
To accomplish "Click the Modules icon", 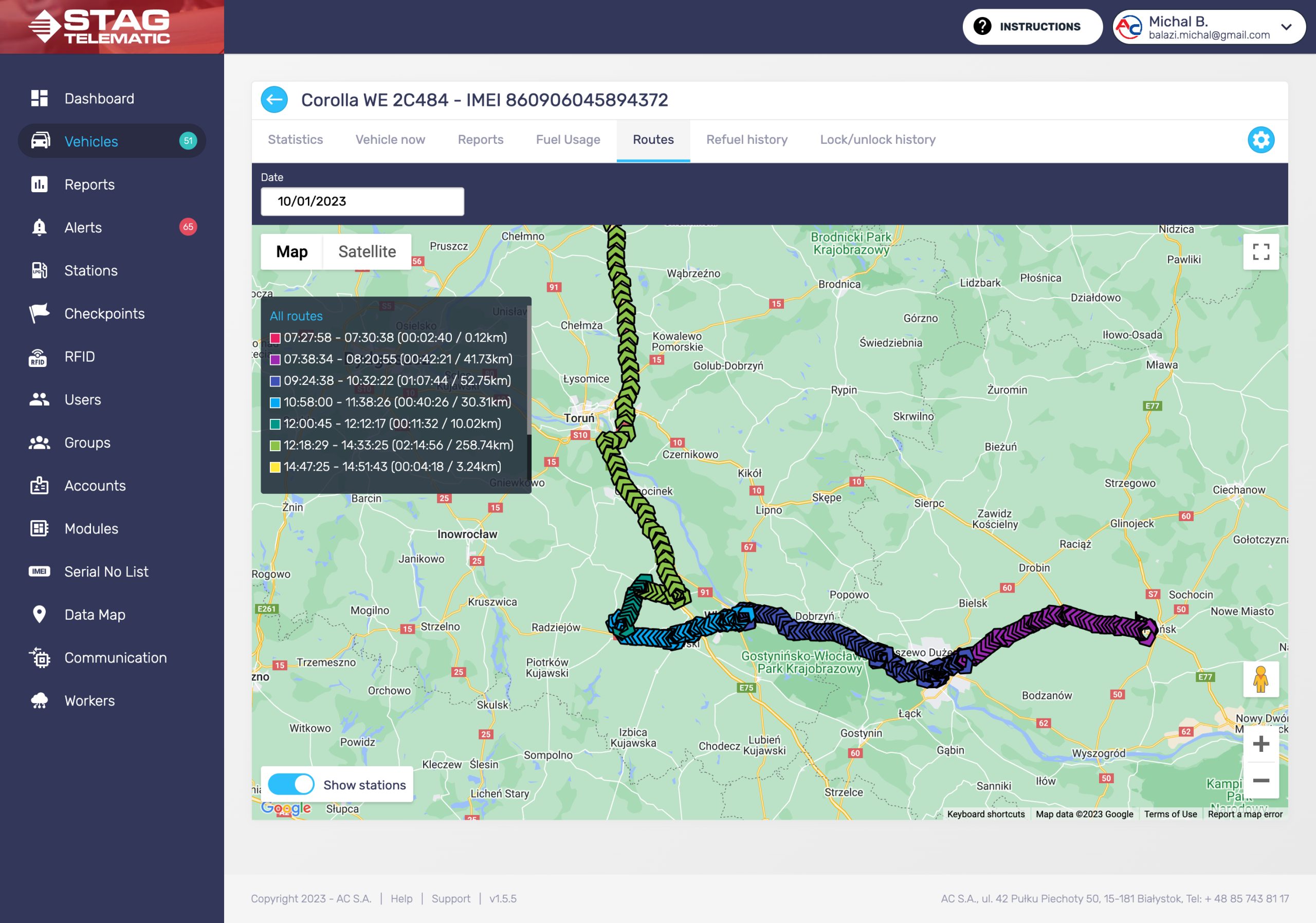I will pyautogui.click(x=39, y=528).
